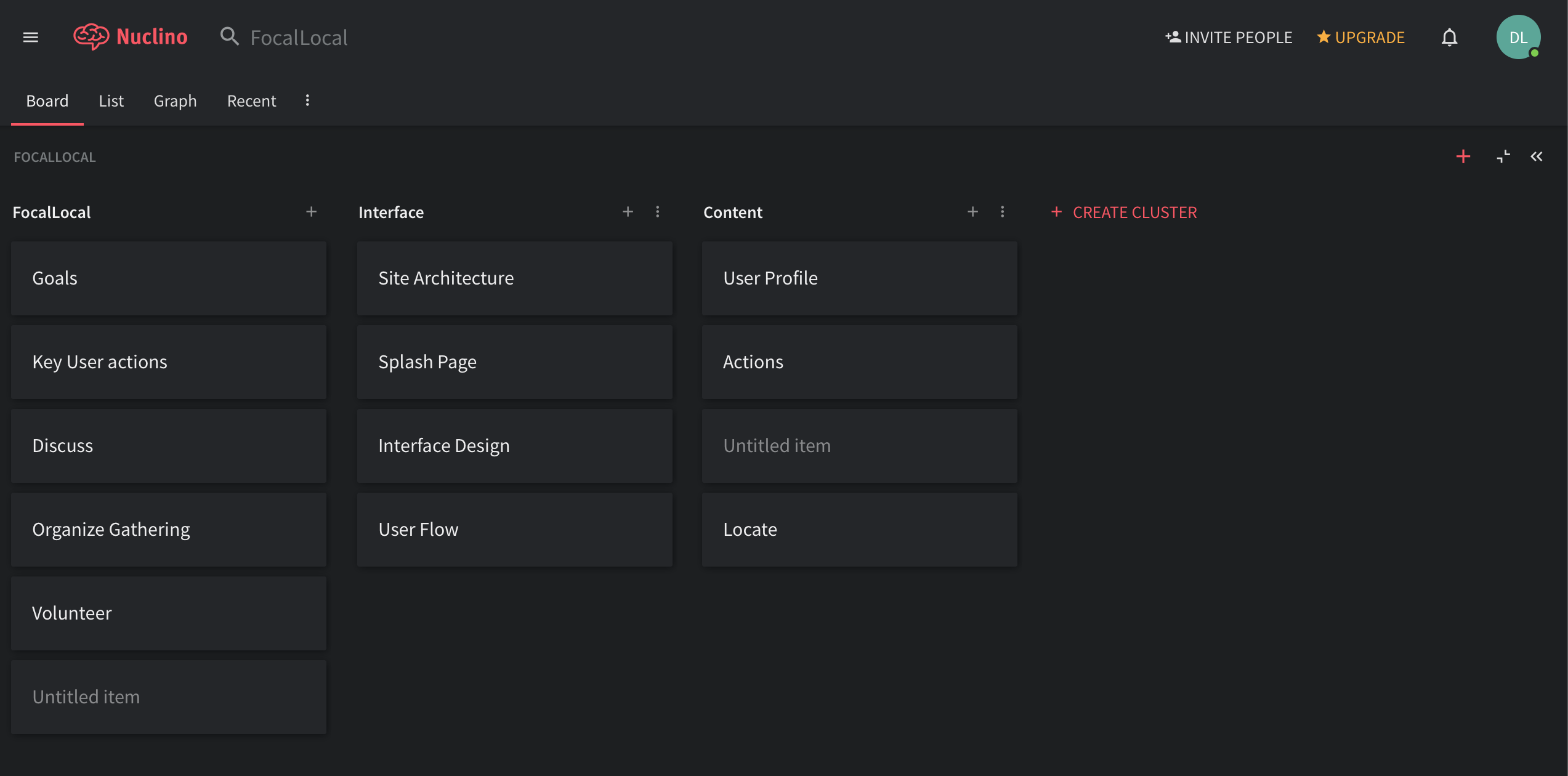Open the Key User actions card
Image resolution: width=1568 pixels, height=776 pixels.
tap(169, 362)
